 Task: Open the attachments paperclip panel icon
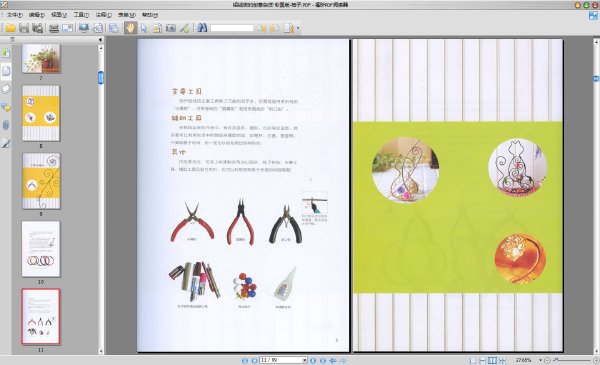tap(6, 125)
